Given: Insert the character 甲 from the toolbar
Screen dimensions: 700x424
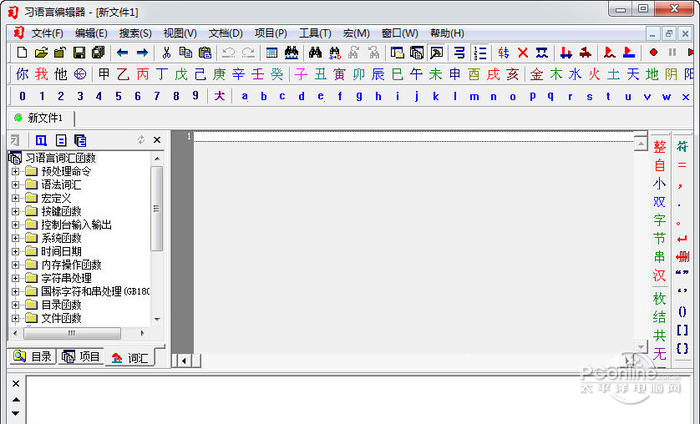Looking at the screenshot, I should pos(104,74).
